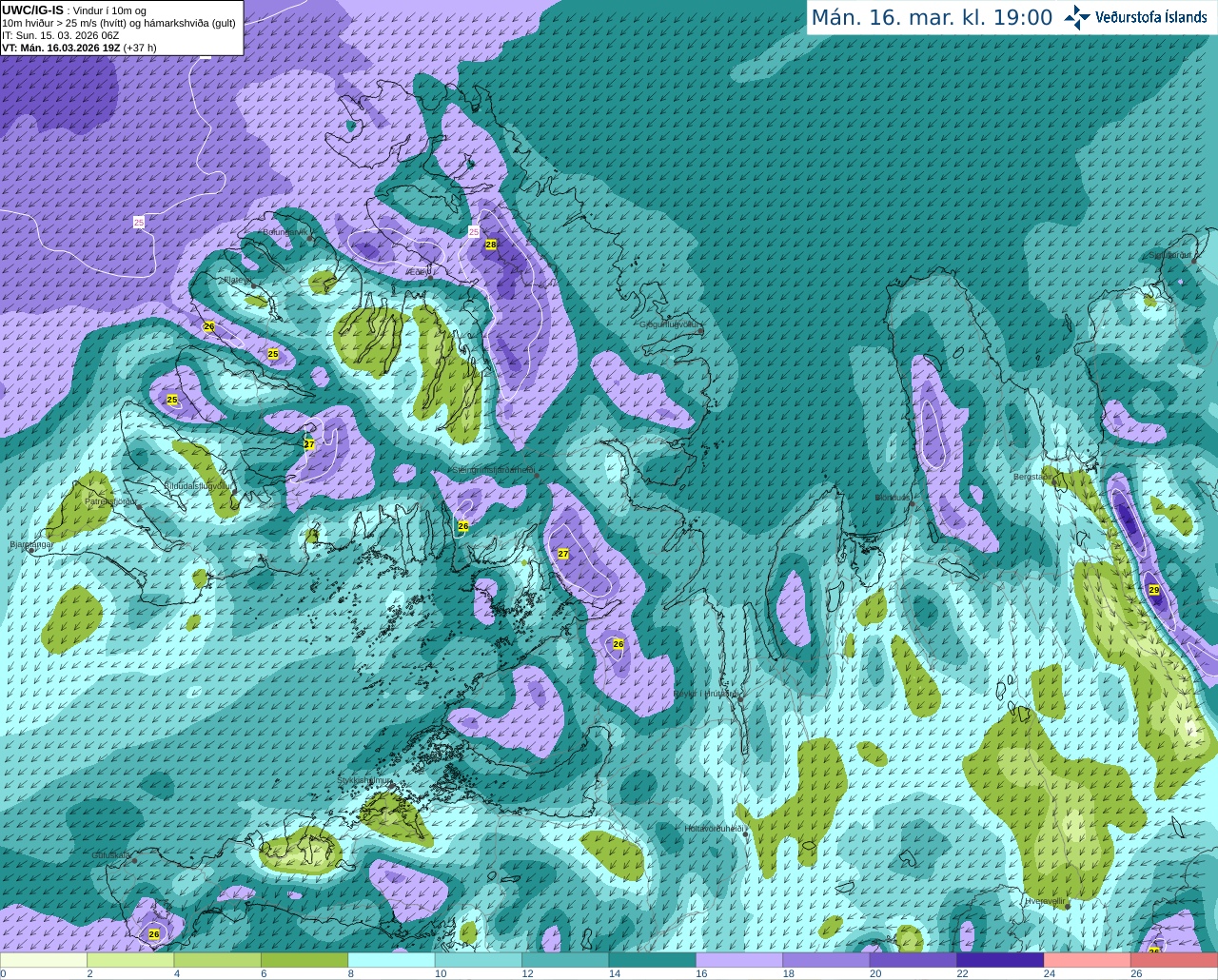Screen dimensions: 1218x980
Task: Click the Veðurstofa Íslands logo icon
Action: [x=1076, y=17]
